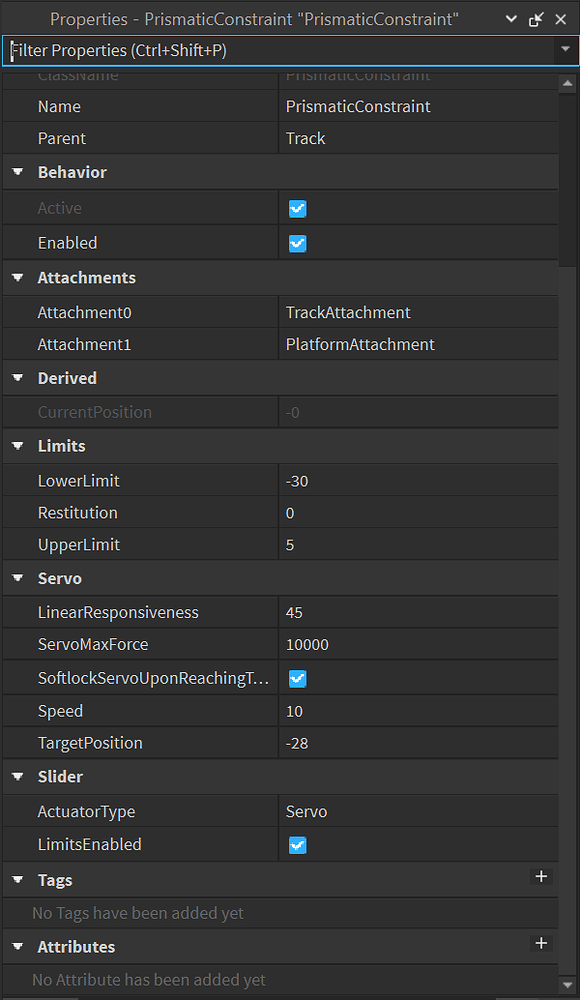Collapse the Servo section
Image resolution: width=580 pixels, height=1000 pixels.
16,577
